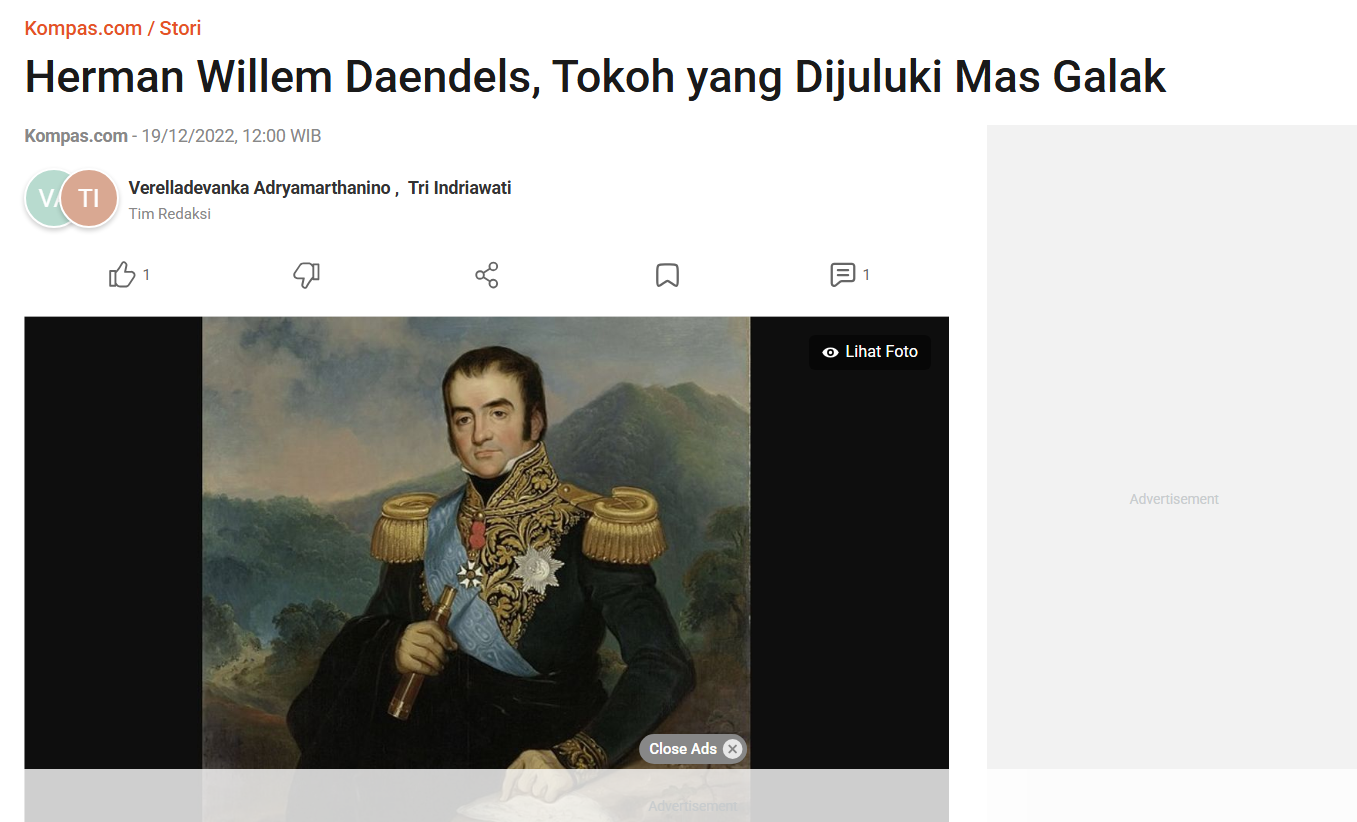The width and height of the screenshot is (1357, 822).
Task: Click the eye icon on Lihat Foto
Action: click(x=830, y=352)
